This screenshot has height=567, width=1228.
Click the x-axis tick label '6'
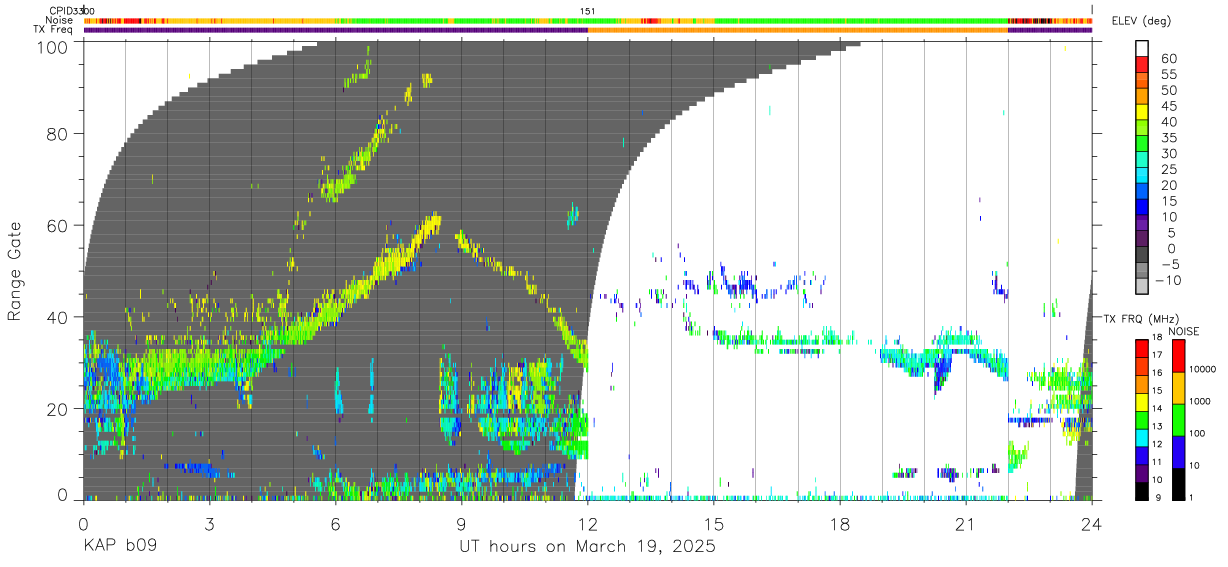[335, 524]
